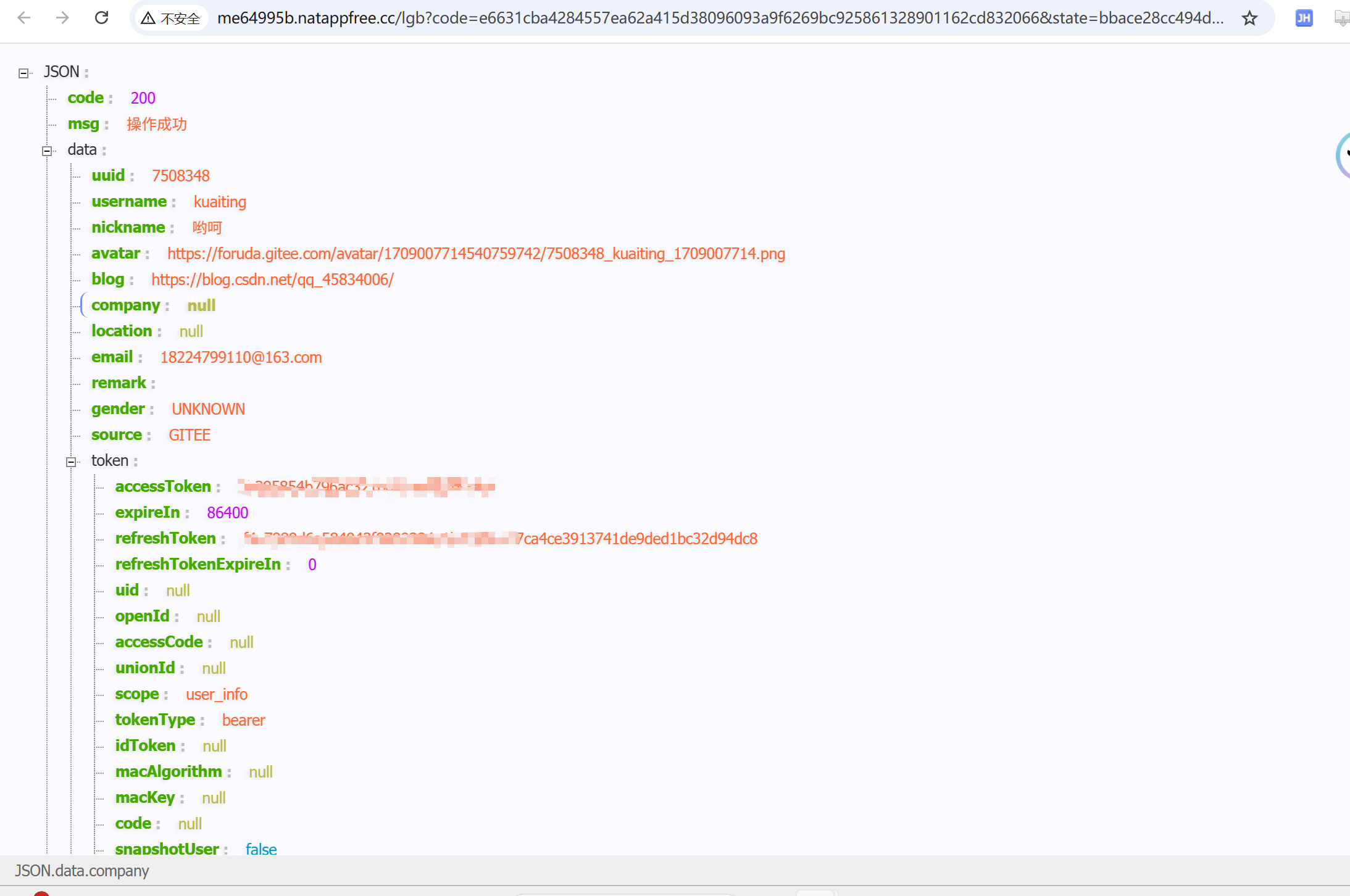Collapse the token node

click(71, 462)
